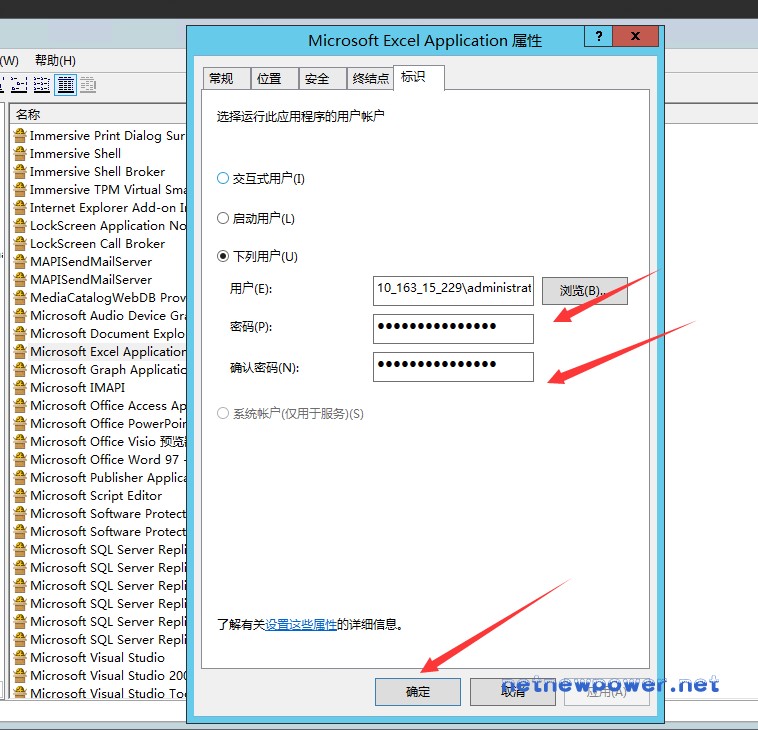The image size is (758, 730).
Task: Click the 取消 cancel button
Action: coord(513,692)
